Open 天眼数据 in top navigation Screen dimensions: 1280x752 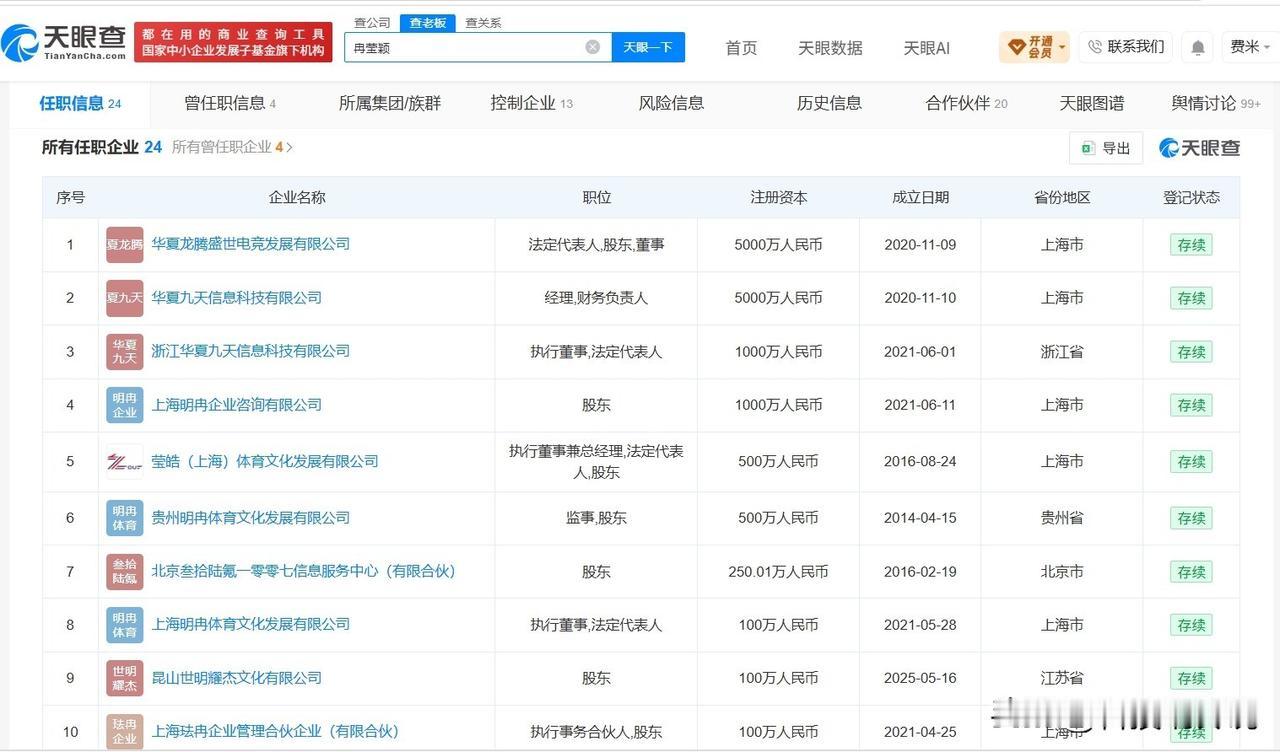[x=830, y=47]
